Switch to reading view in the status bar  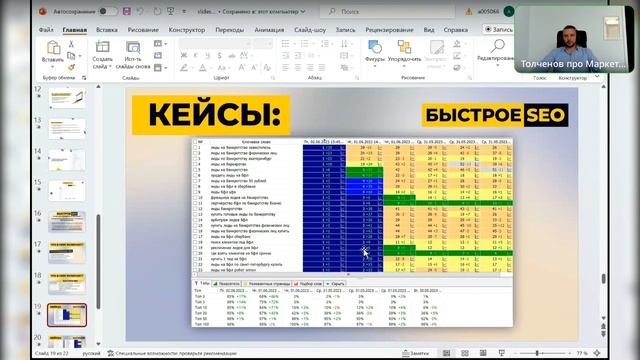coord(483,353)
